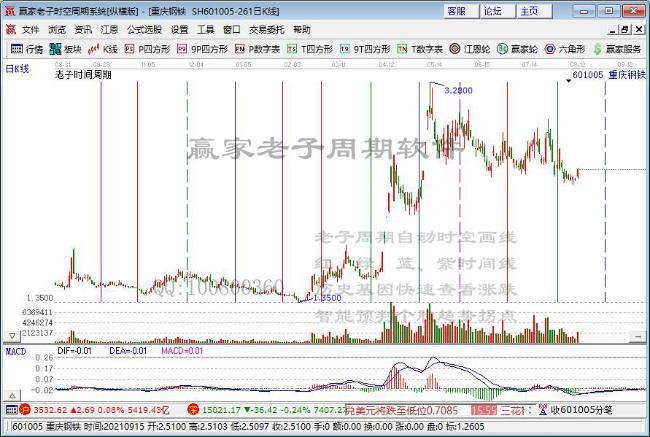Viewport: 650px width, 437px height.
Task: Click MACD=0.01 value
Action: (182, 351)
